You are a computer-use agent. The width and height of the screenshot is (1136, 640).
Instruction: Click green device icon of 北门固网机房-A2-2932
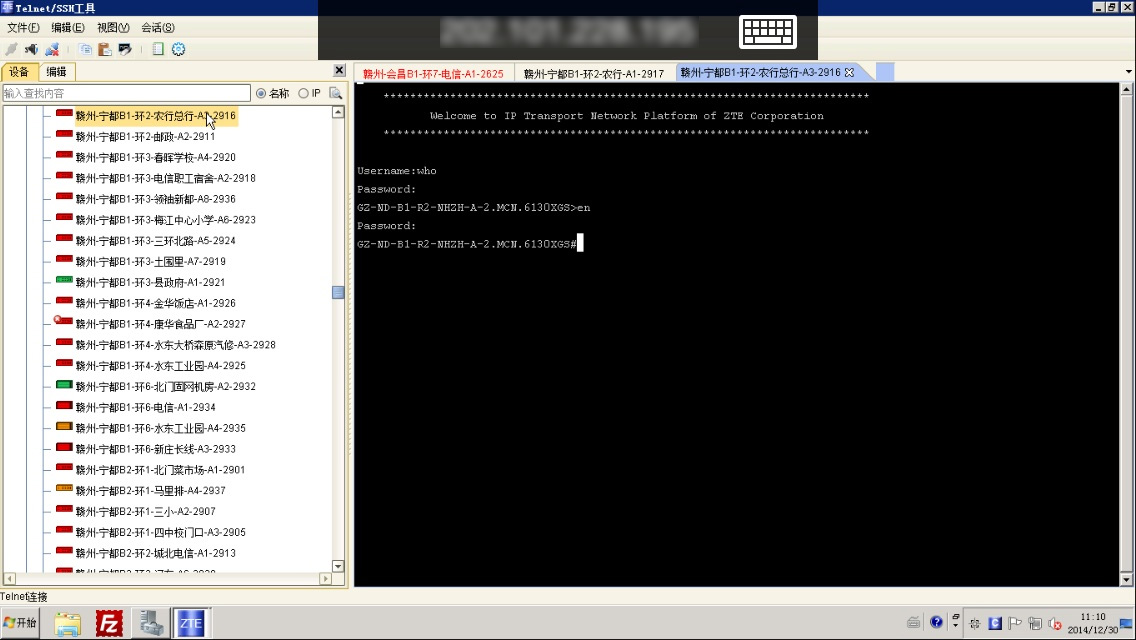coord(64,385)
